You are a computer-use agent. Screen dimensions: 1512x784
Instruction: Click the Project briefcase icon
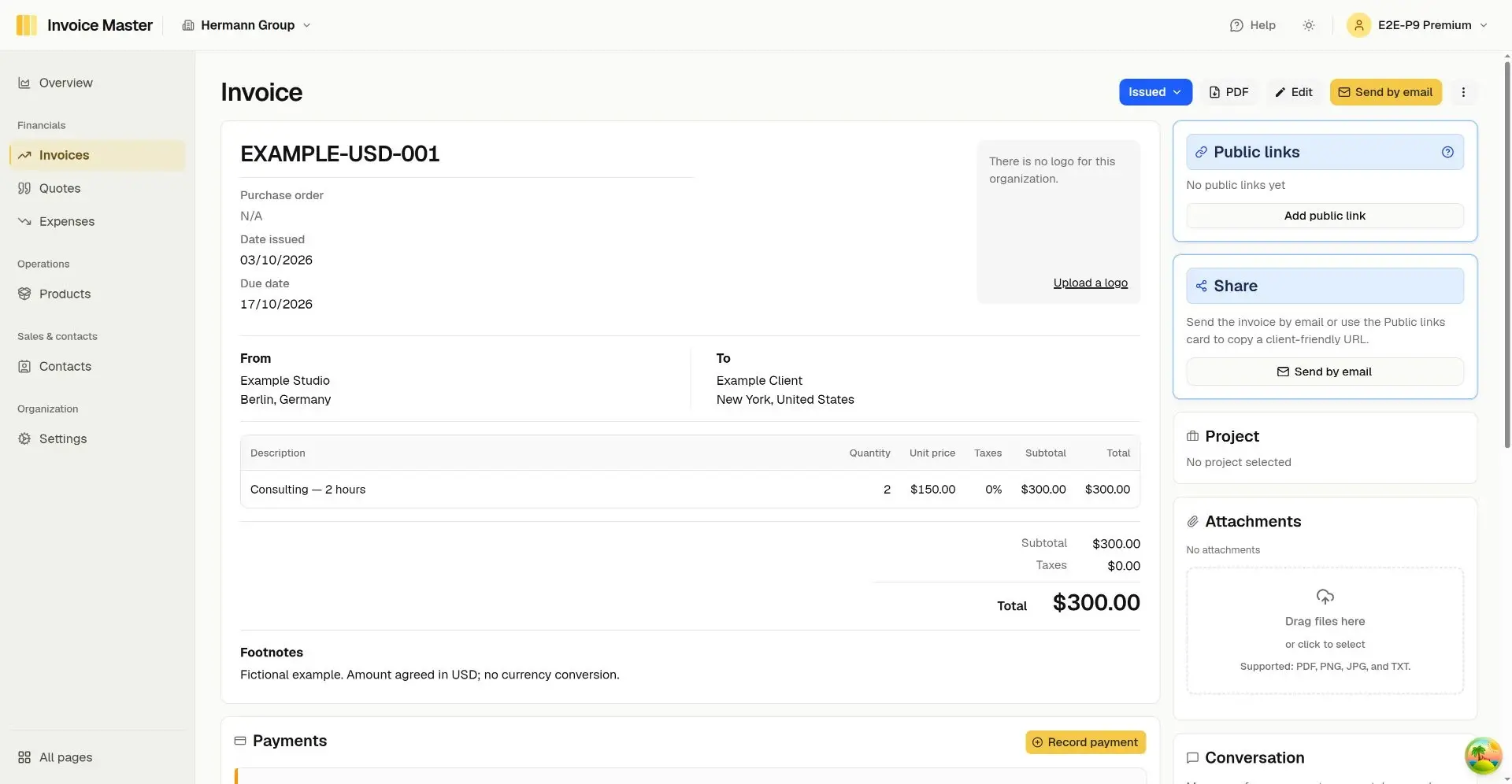pos(1192,436)
